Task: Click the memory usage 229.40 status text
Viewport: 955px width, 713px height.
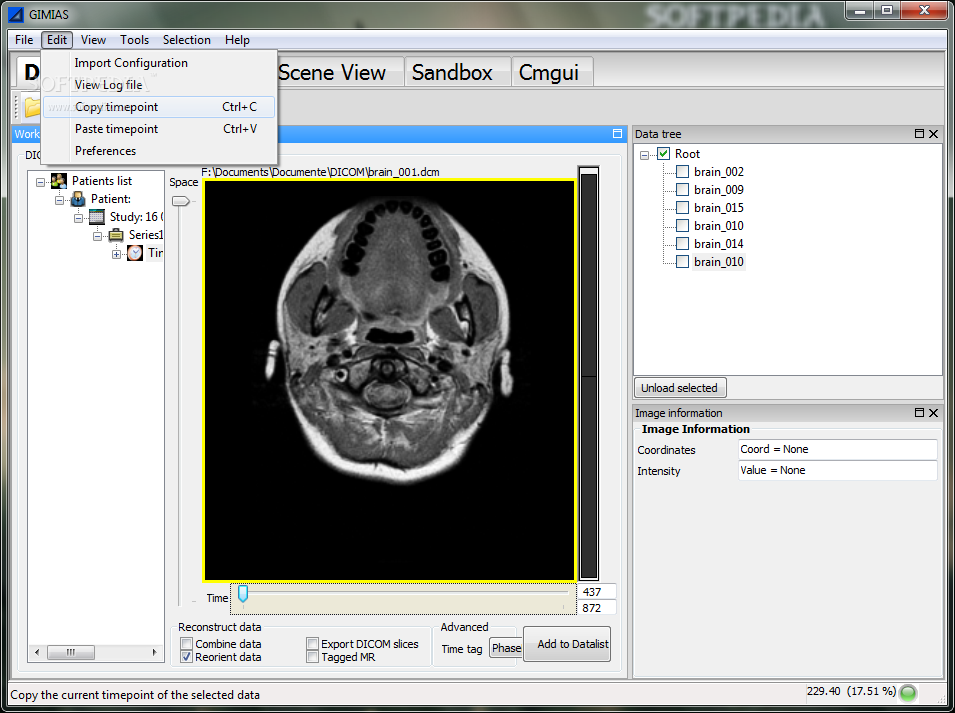Action: click(851, 691)
